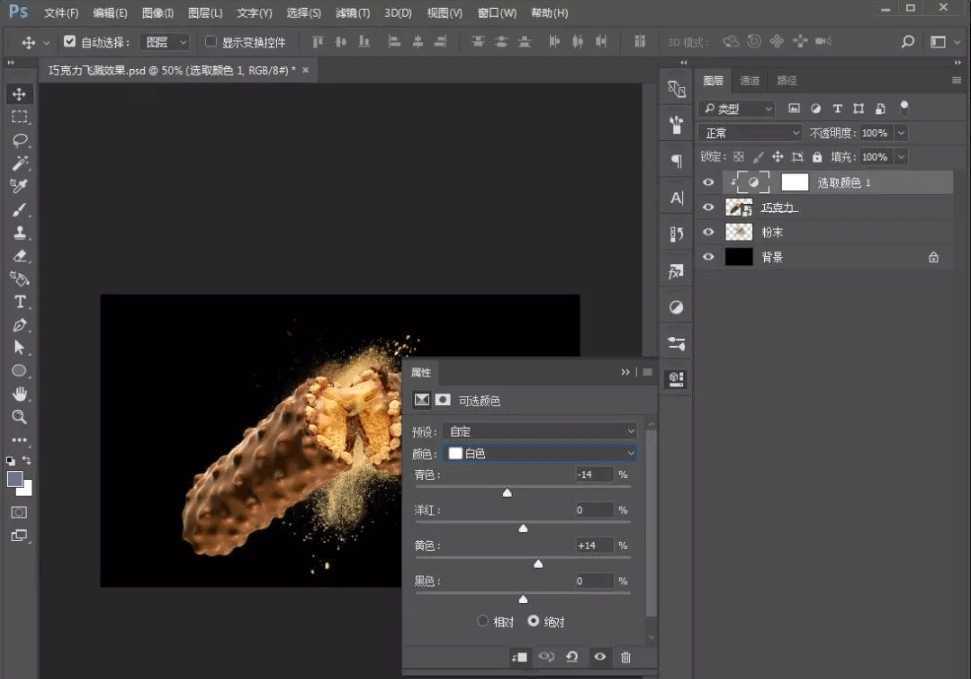
Task: Open the 颜色 dropdown showing 白色
Action: 540,453
